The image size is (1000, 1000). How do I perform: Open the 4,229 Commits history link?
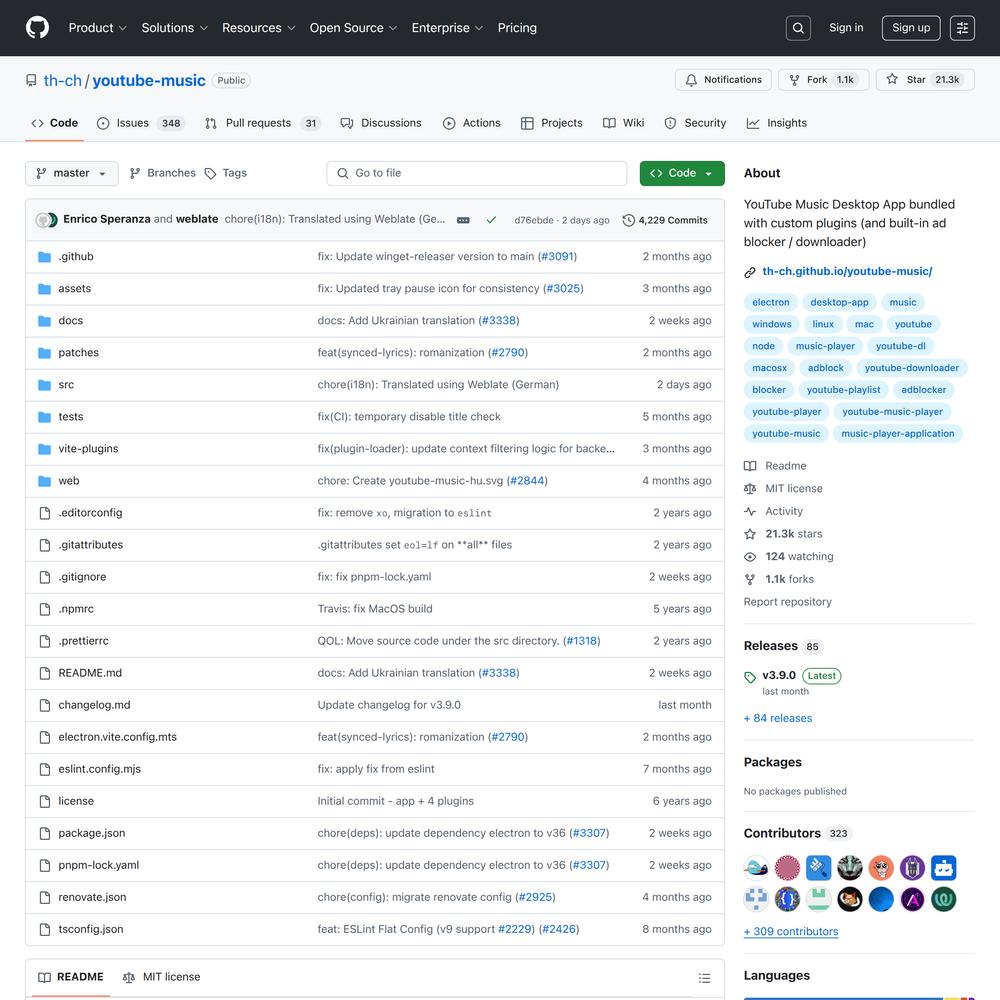[x=665, y=220]
